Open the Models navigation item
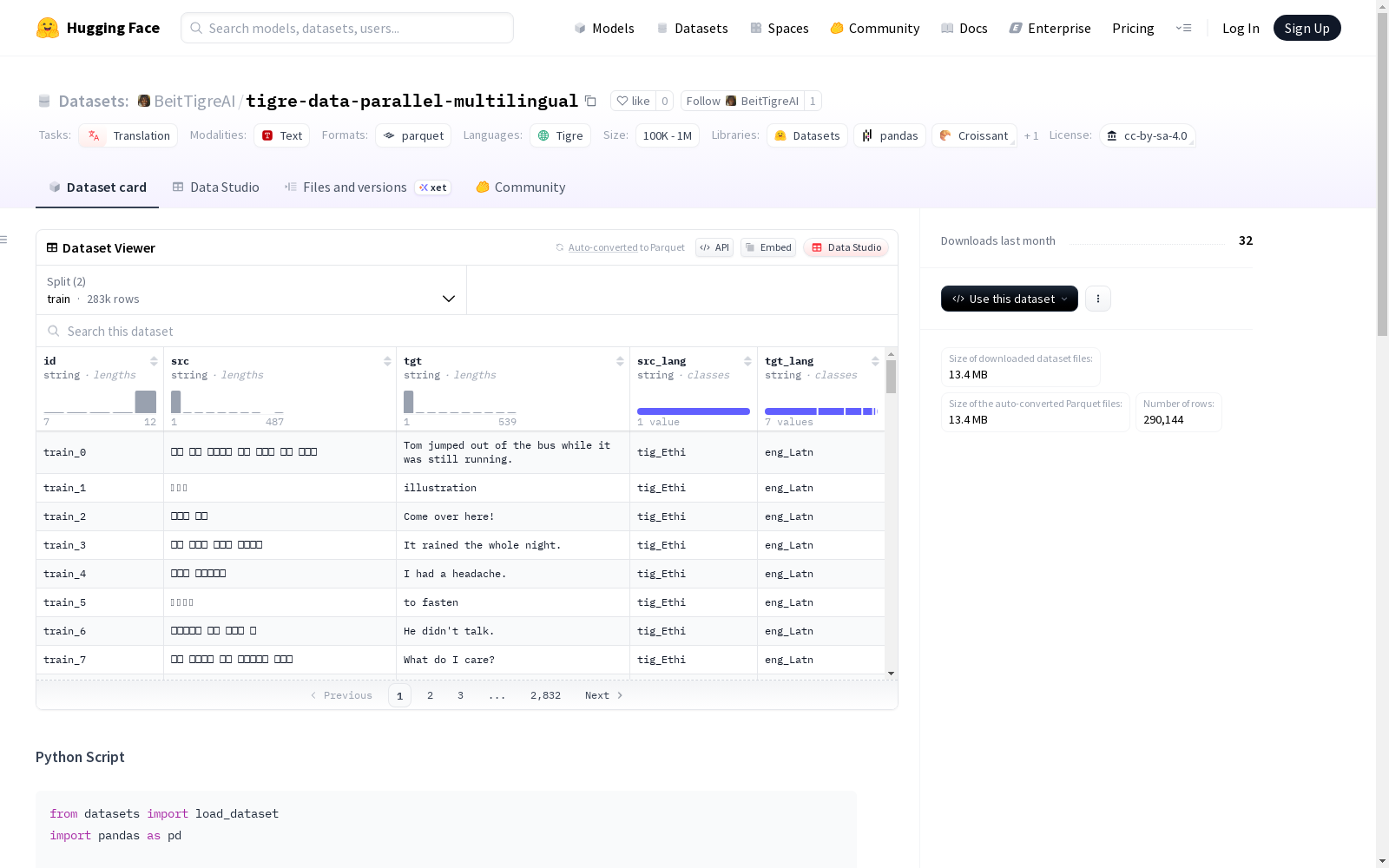This screenshot has height=868, width=1389. tap(604, 28)
